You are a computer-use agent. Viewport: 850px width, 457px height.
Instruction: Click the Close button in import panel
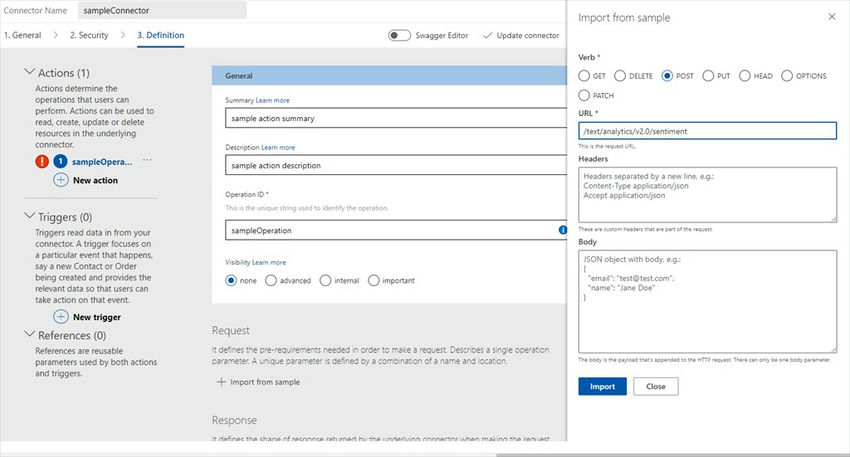click(655, 387)
